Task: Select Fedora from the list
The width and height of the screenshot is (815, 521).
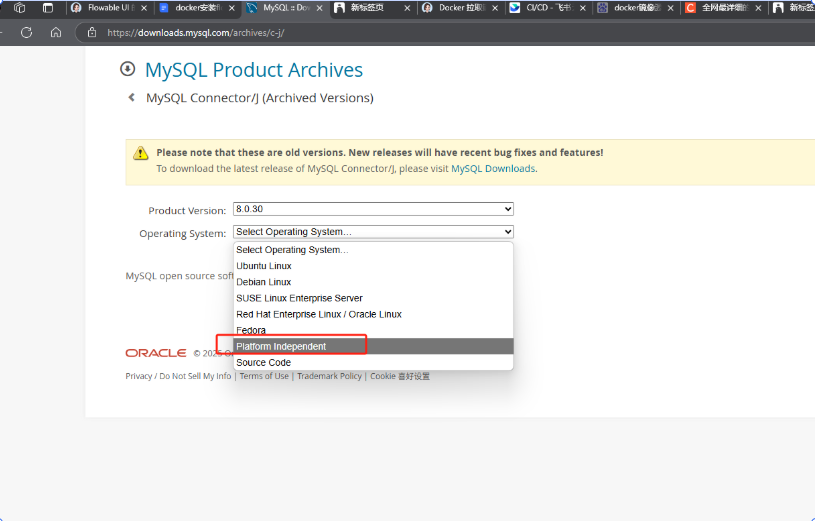Action: pyautogui.click(x=373, y=330)
